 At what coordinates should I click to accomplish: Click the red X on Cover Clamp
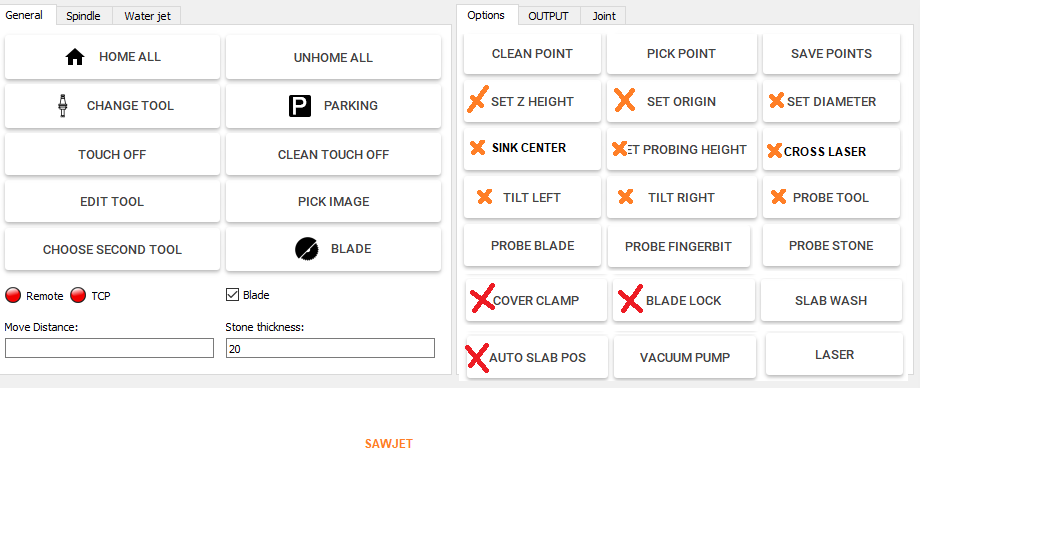point(482,298)
